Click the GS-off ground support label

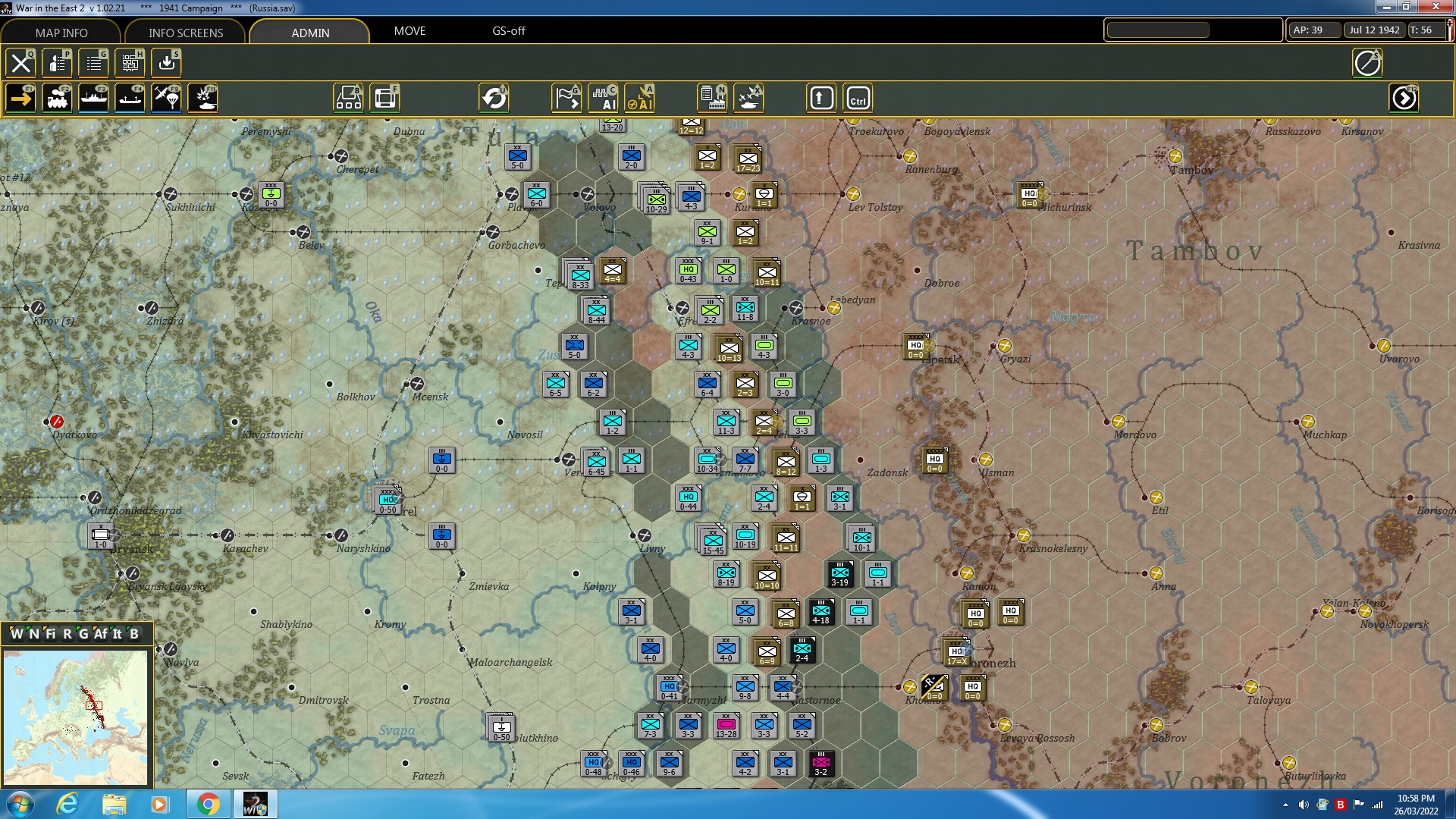(509, 31)
